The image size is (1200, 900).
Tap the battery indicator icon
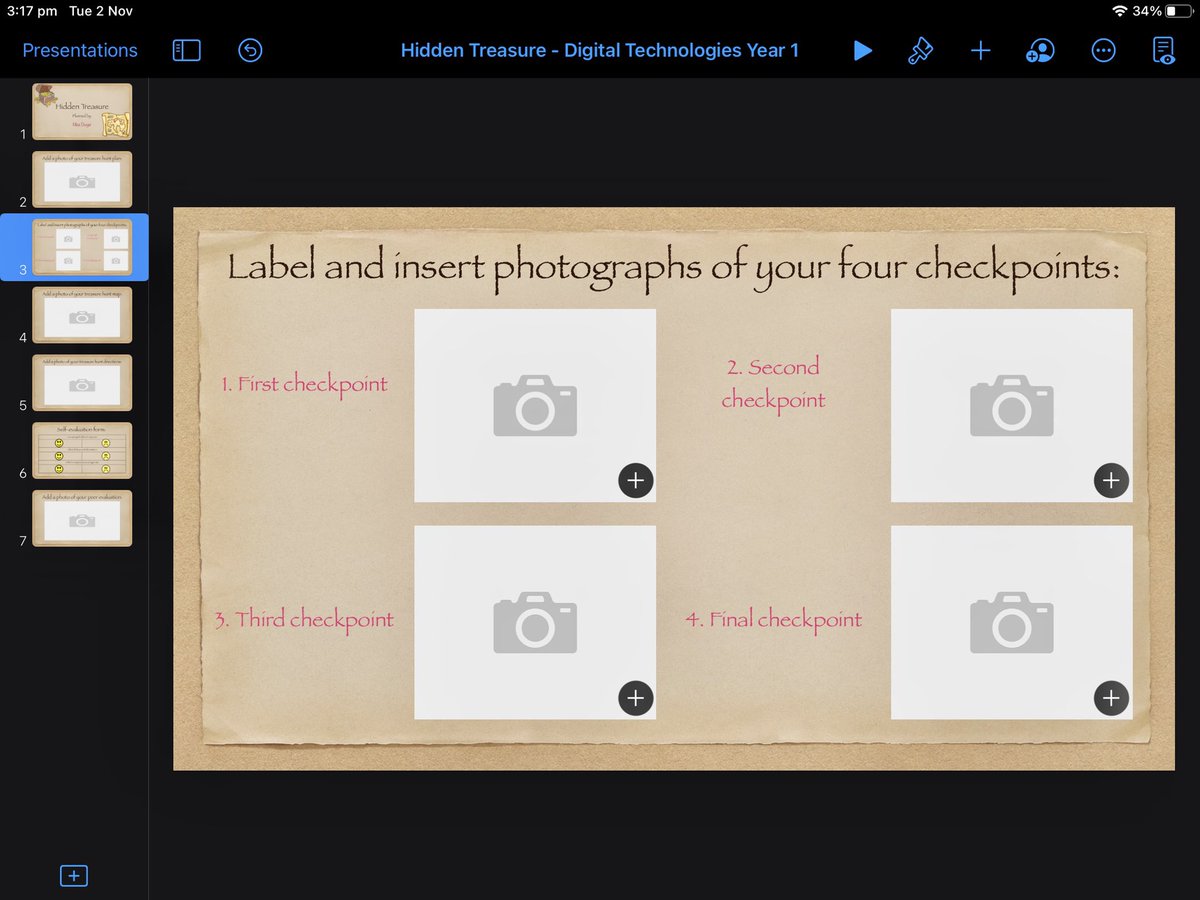pyautogui.click(x=1177, y=11)
